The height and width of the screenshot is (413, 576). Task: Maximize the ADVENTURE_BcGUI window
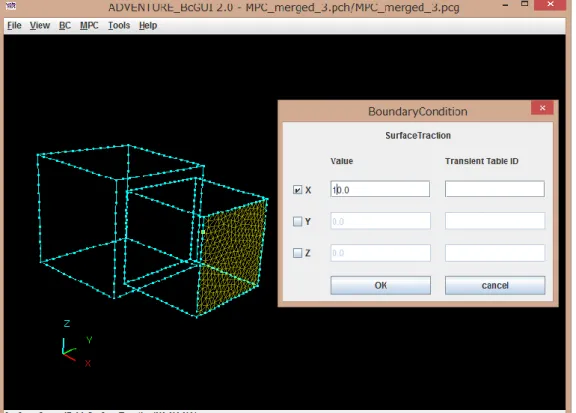pyautogui.click(x=525, y=4)
